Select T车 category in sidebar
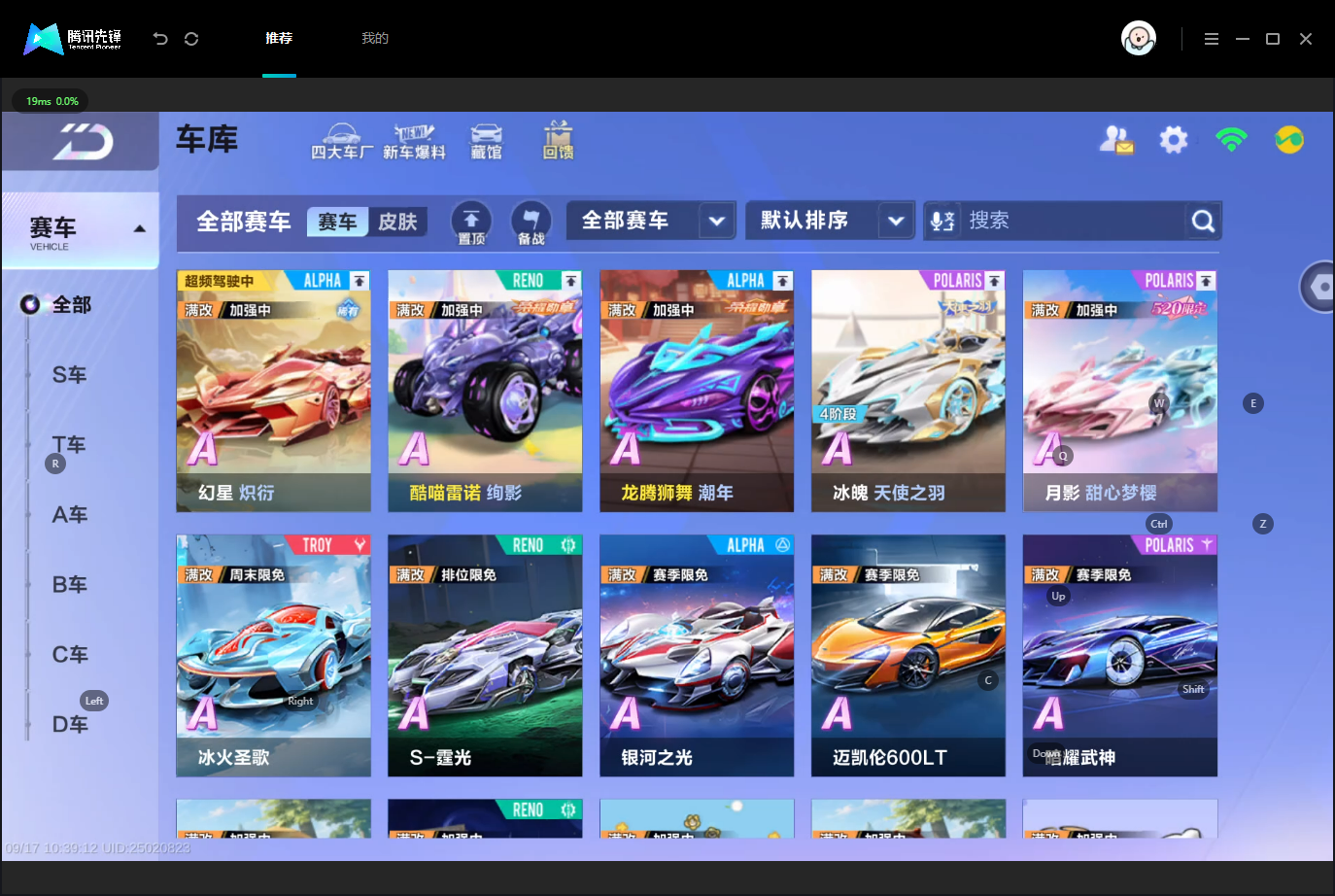 click(x=70, y=445)
